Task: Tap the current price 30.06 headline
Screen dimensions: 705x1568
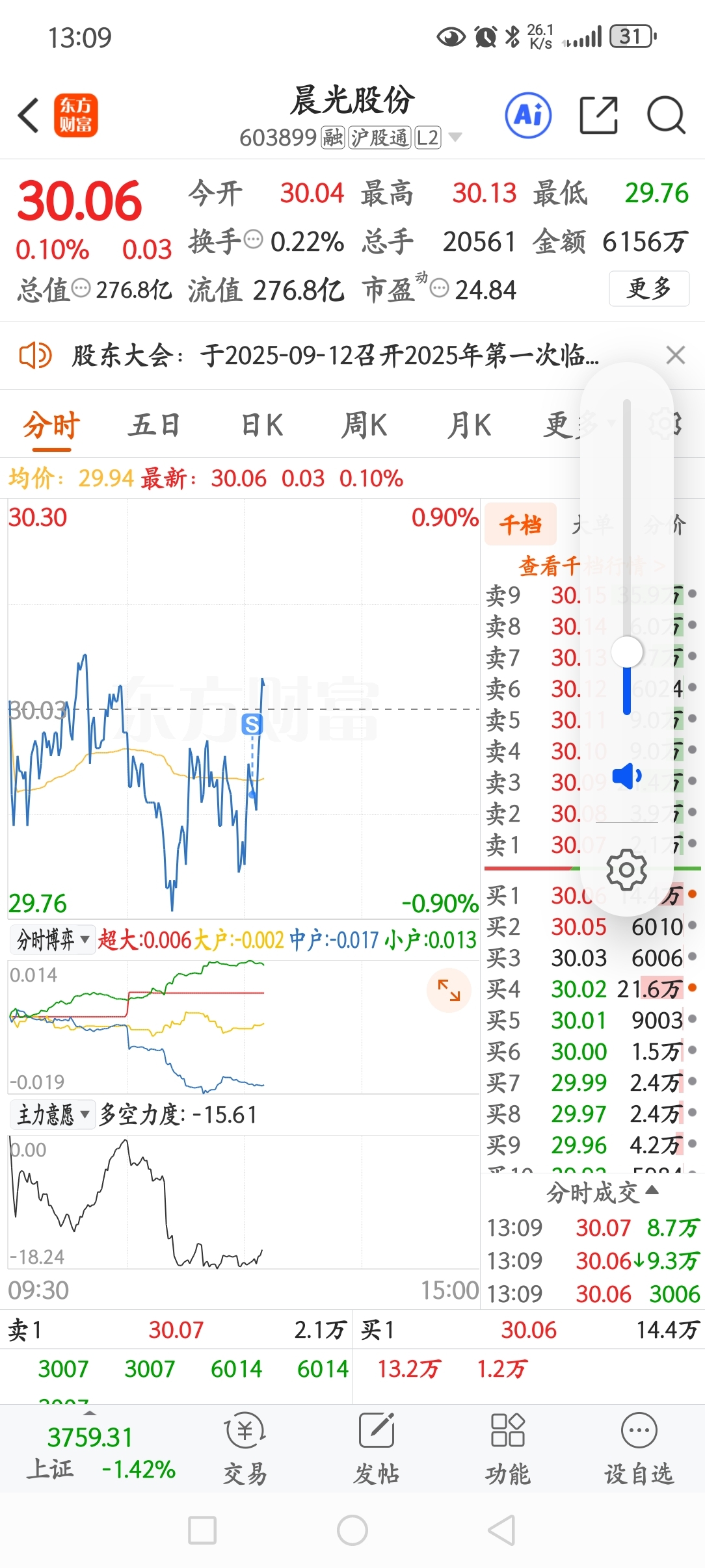Action: 79,201
